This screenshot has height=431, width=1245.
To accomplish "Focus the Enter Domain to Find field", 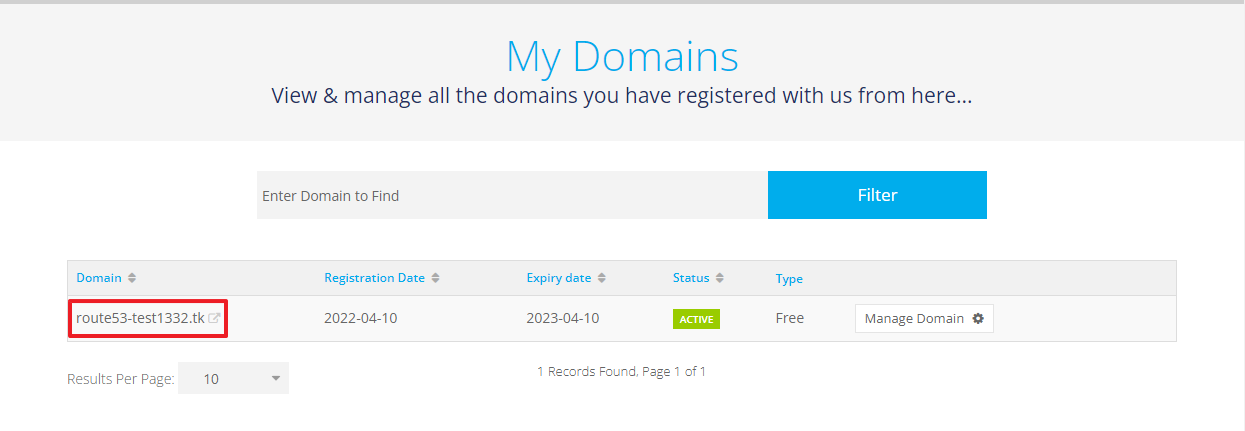I will click(x=512, y=195).
